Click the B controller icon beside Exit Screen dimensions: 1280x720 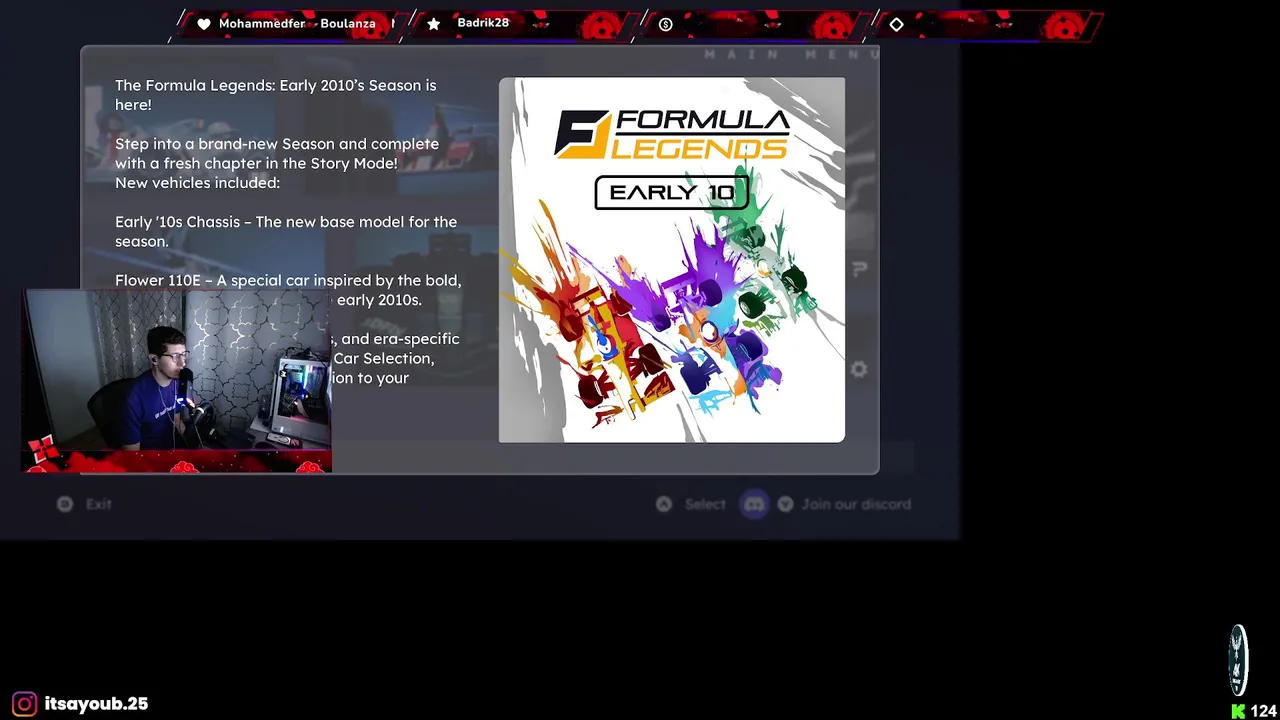(x=65, y=504)
